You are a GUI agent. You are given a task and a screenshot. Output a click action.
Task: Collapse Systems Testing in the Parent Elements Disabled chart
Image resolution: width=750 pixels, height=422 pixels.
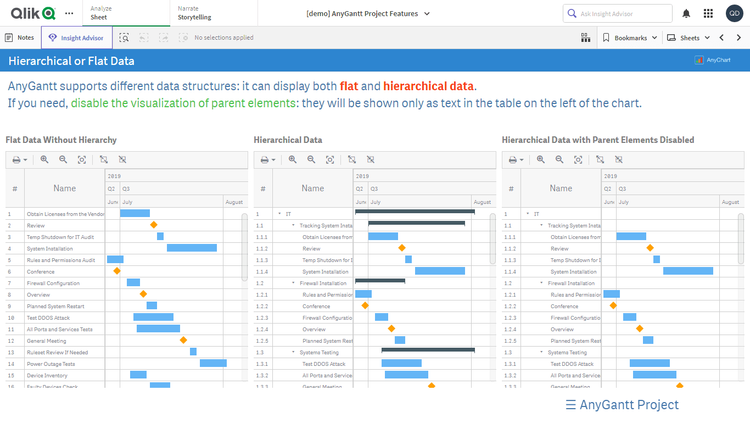click(541, 352)
